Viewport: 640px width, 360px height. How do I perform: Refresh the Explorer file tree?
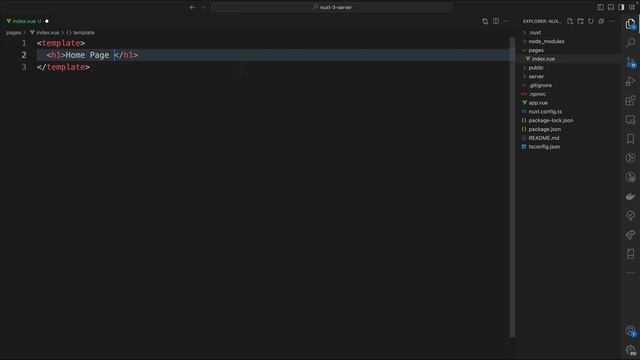coord(591,21)
